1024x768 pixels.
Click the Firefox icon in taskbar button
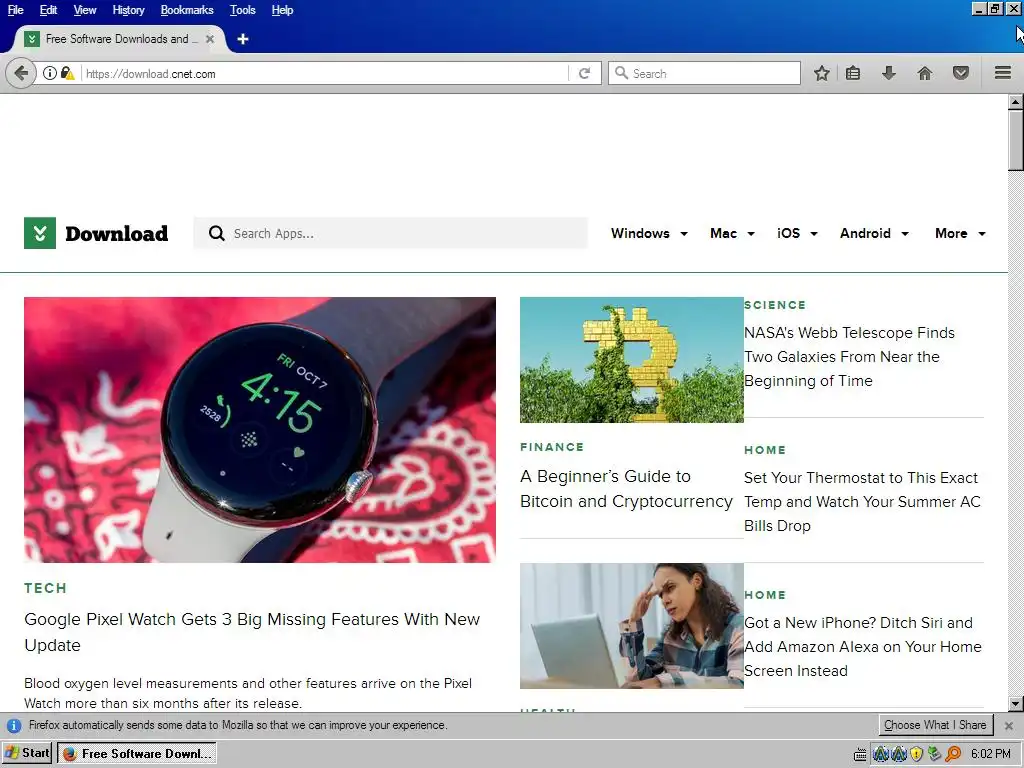(69, 754)
